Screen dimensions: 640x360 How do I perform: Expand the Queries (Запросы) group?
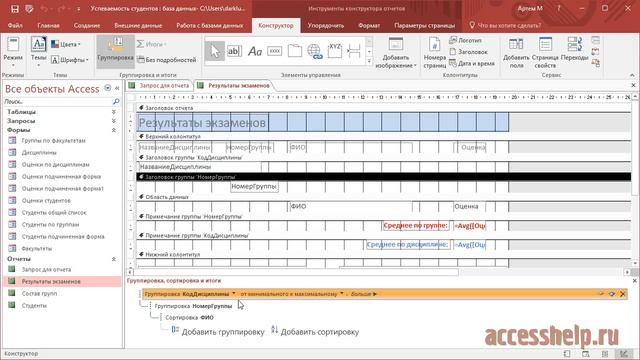[x=114, y=121]
